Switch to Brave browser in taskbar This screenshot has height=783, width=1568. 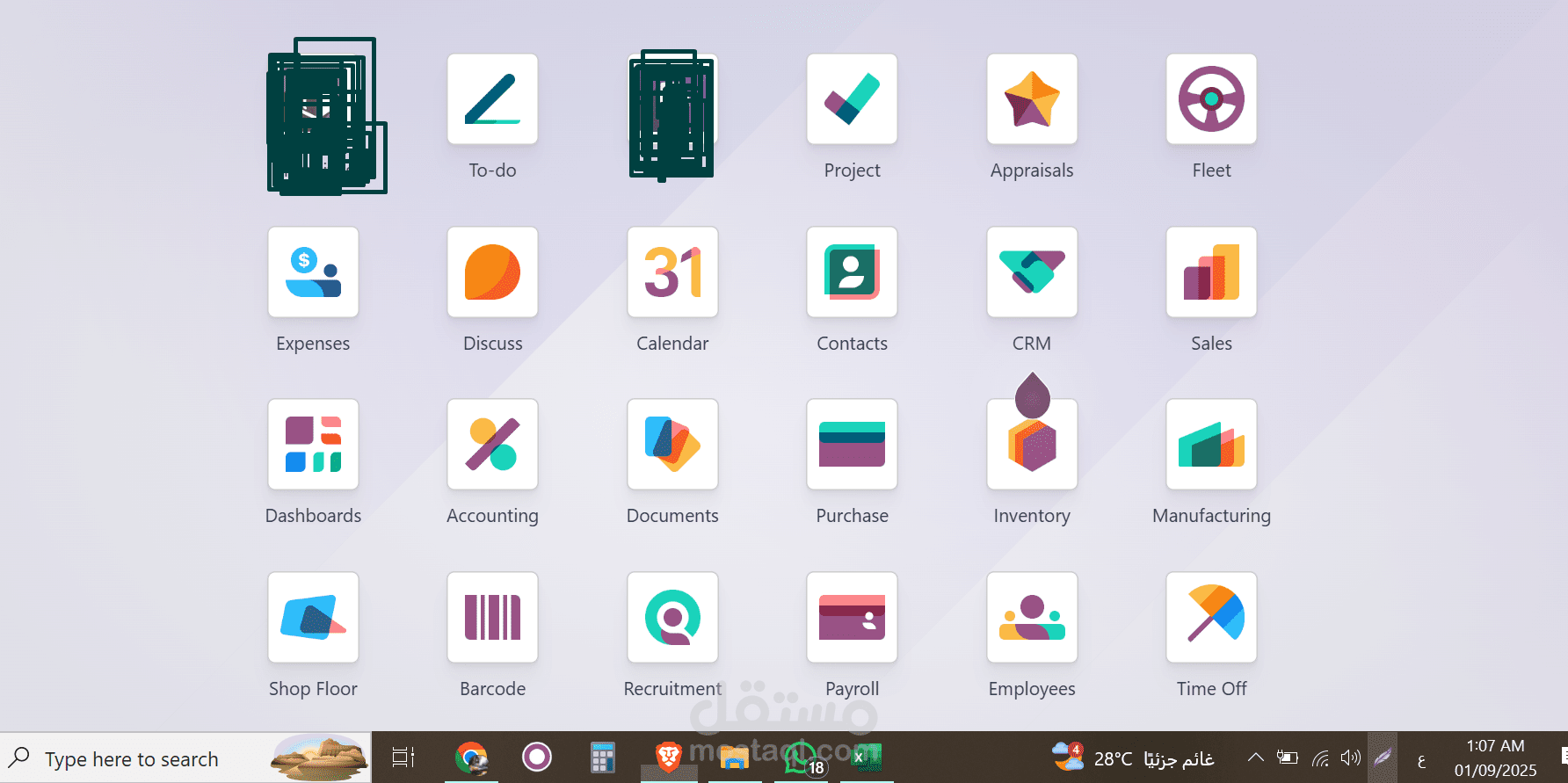pyautogui.click(x=668, y=757)
